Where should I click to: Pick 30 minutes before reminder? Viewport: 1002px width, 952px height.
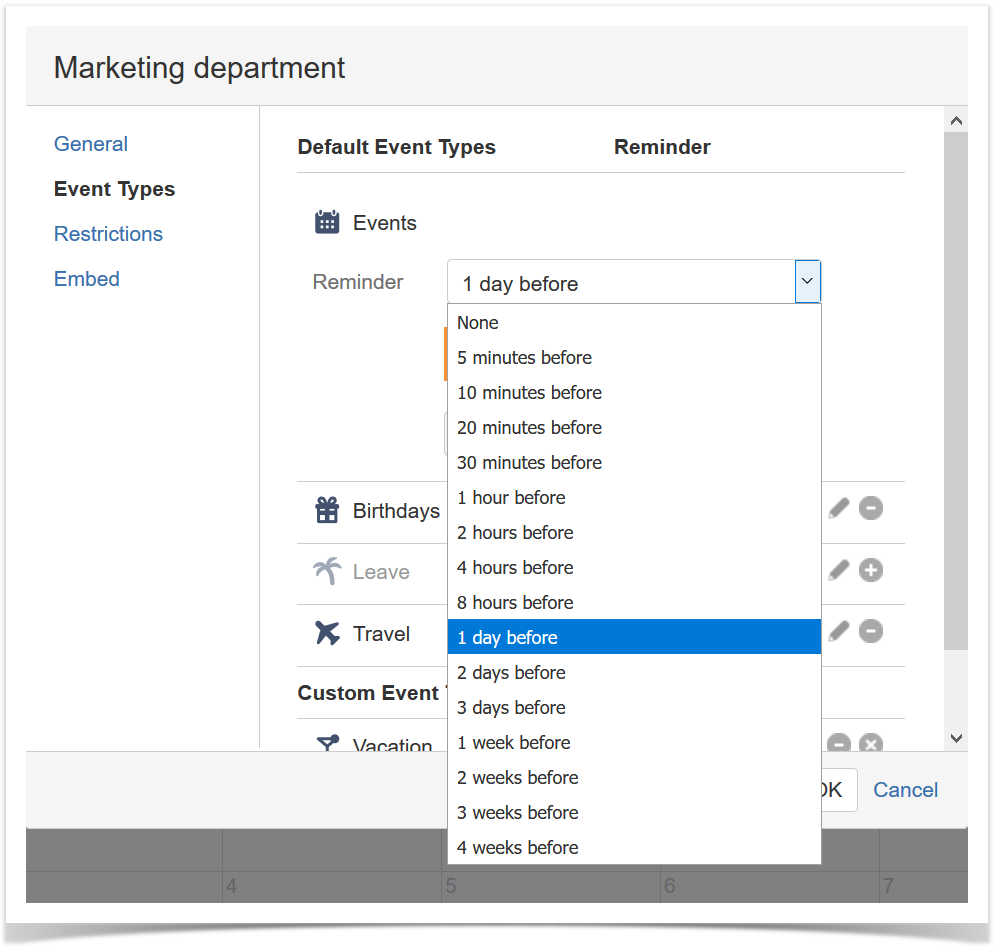coord(634,463)
